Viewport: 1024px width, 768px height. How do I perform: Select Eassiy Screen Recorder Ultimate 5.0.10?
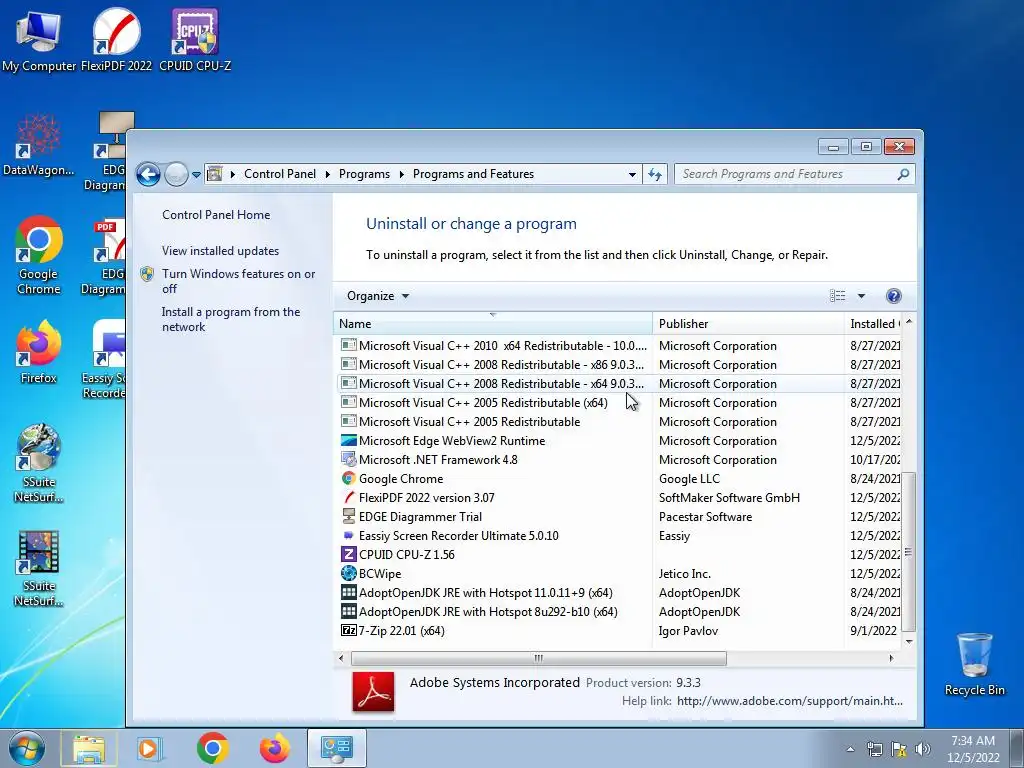618,536
